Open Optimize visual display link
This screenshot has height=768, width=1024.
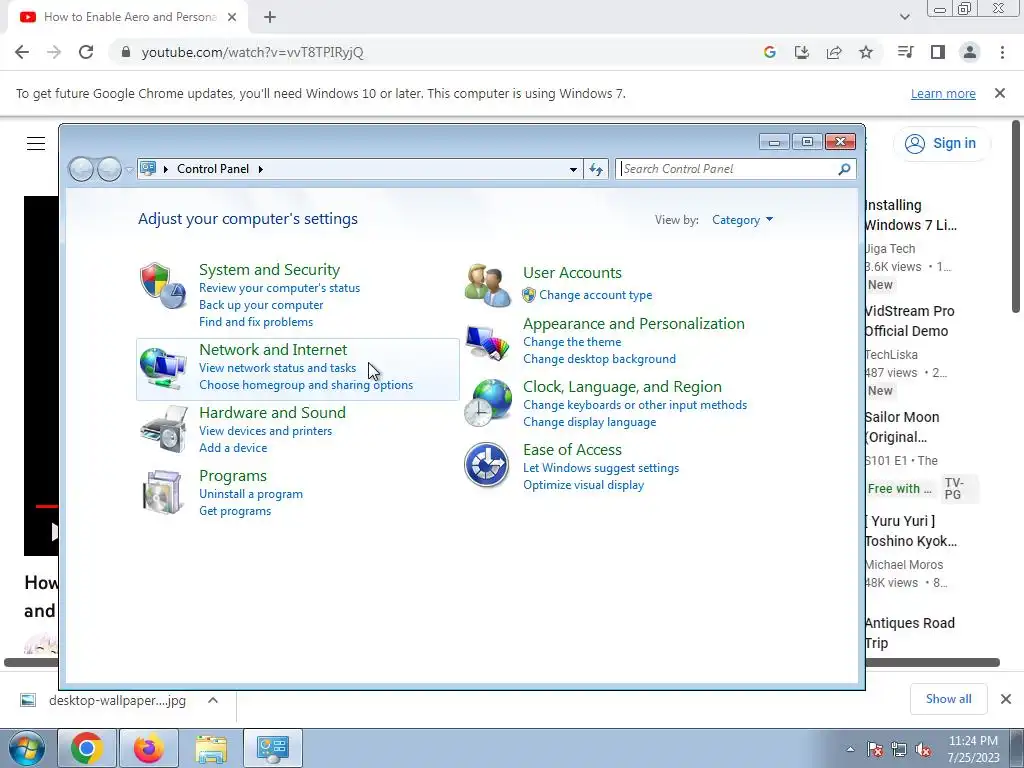583,485
